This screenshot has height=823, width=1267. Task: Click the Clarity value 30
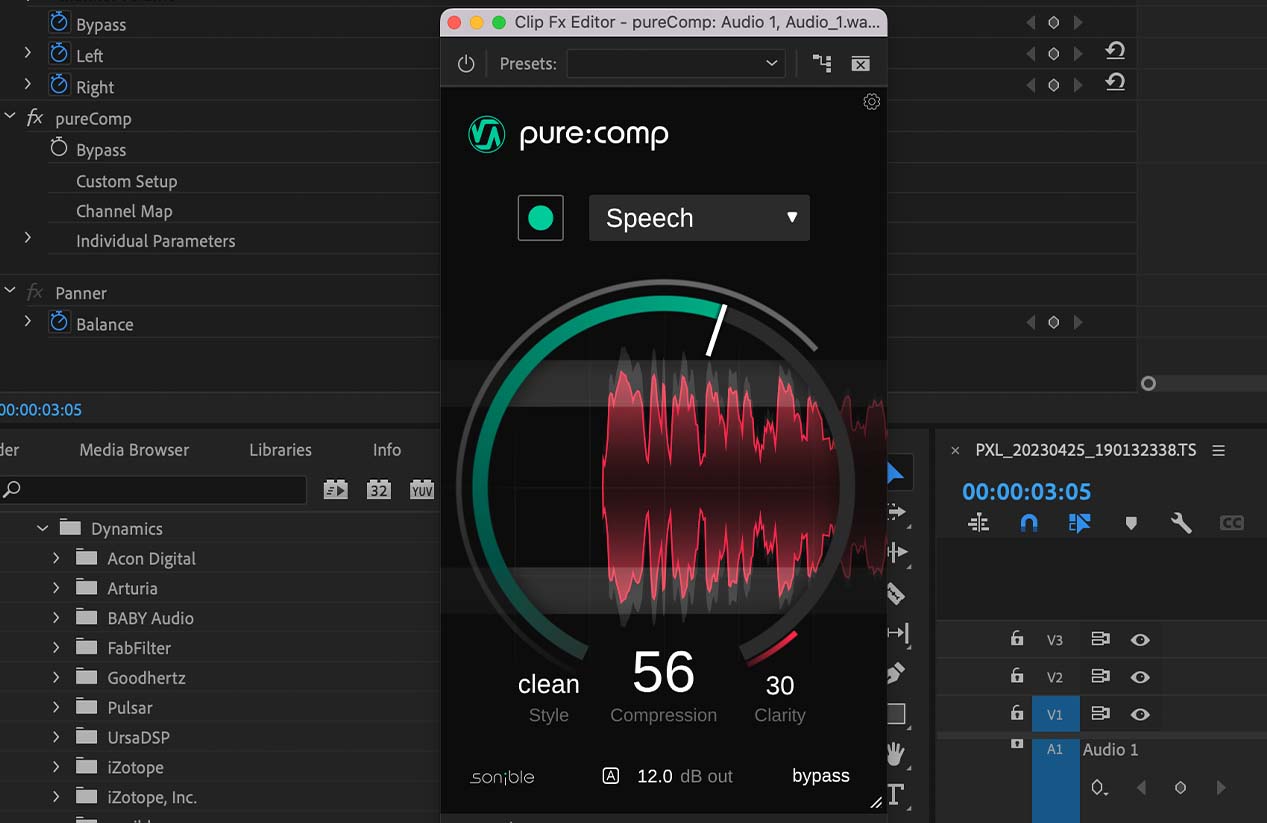click(x=780, y=686)
